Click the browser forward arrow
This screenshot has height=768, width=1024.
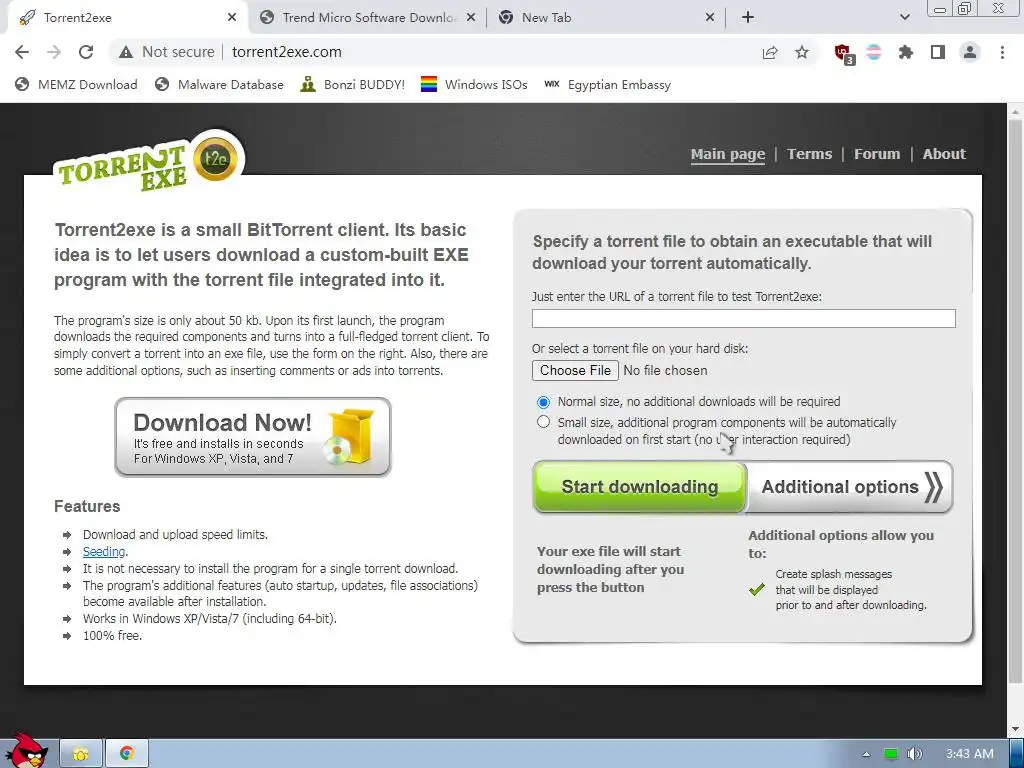tap(54, 52)
